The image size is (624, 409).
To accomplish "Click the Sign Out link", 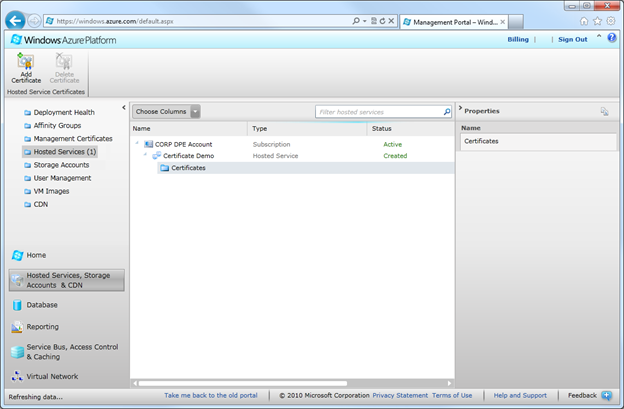I will pyautogui.click(x=572, y=39).
